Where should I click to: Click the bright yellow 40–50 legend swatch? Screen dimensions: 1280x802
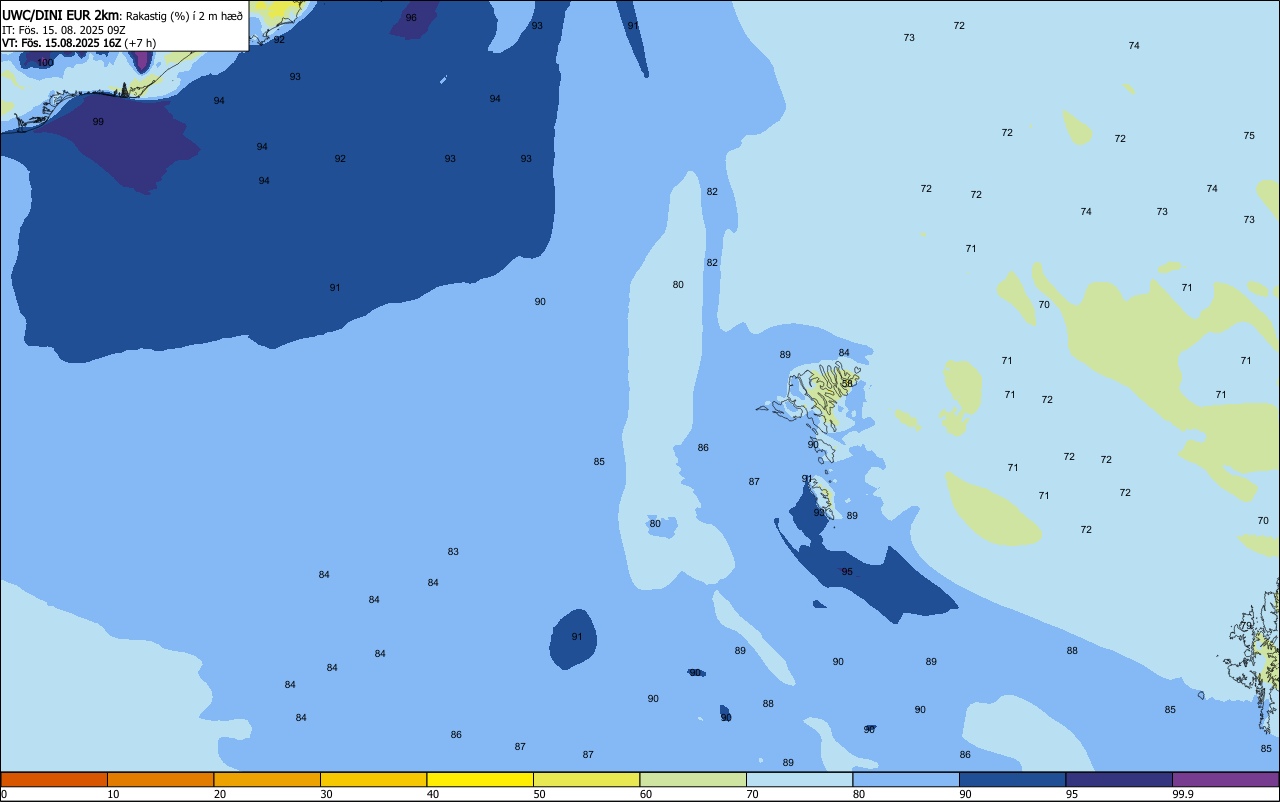tap(480, 779)
